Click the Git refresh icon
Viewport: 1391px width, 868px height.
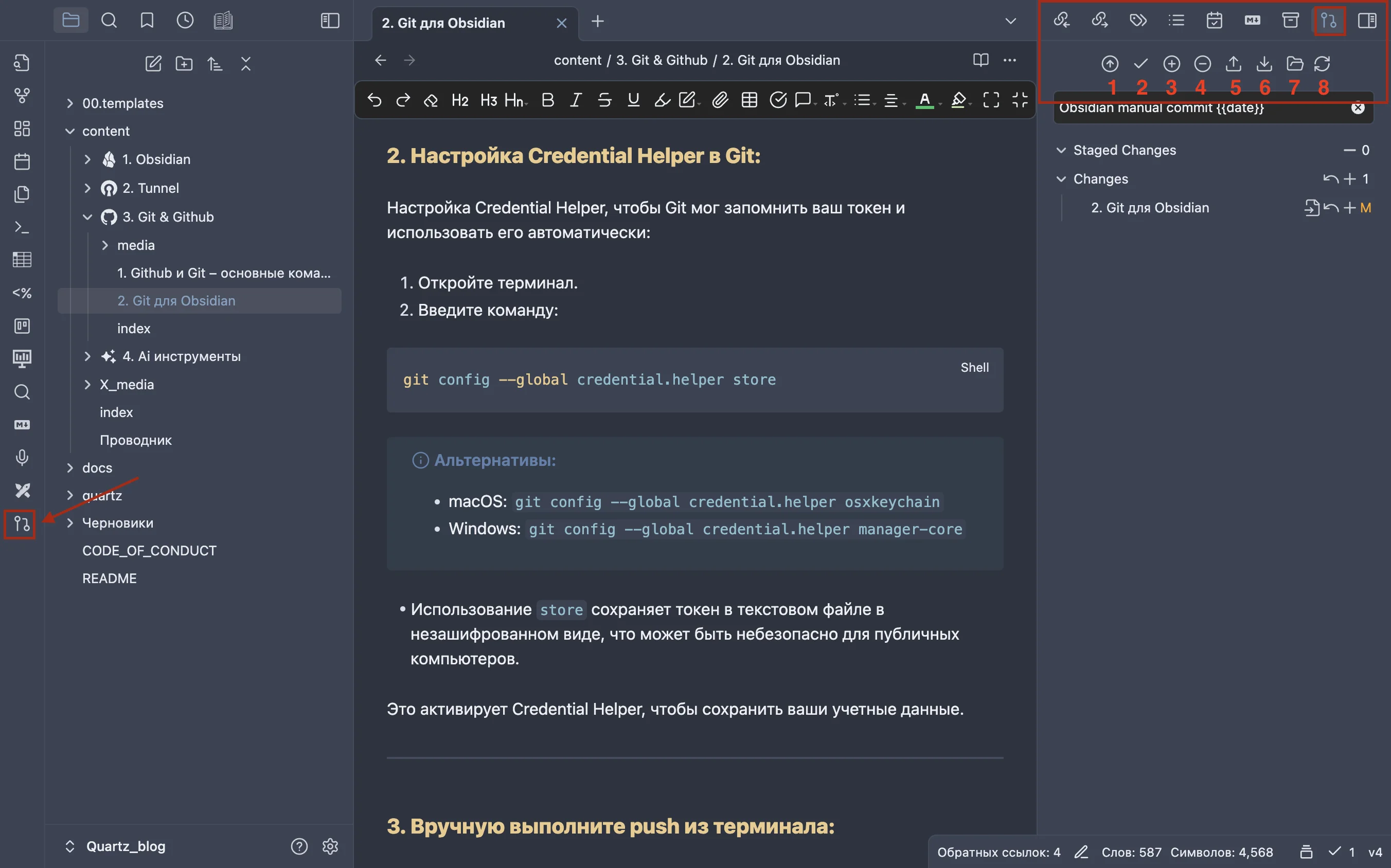click(x=1322, y=63)
